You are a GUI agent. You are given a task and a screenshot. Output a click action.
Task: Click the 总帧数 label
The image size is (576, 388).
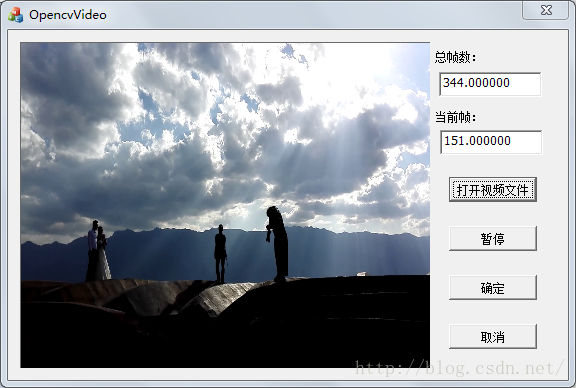456,57
